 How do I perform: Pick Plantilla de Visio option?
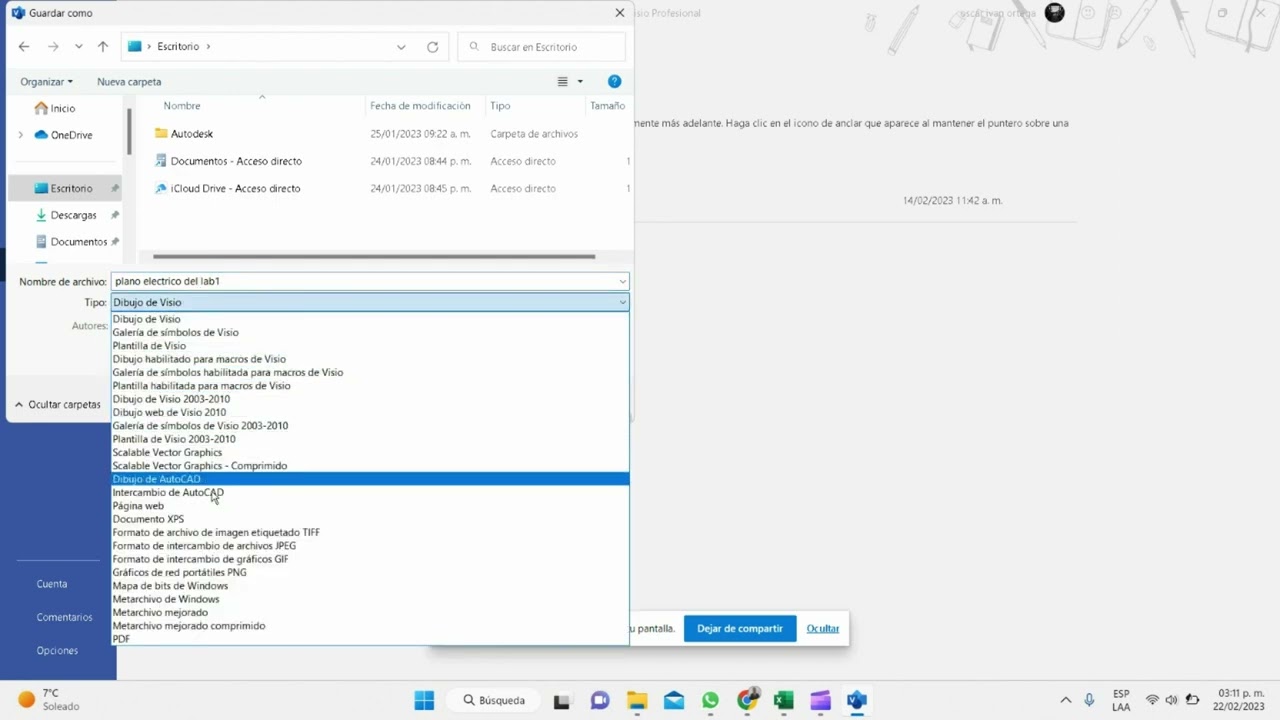(370, 346)
